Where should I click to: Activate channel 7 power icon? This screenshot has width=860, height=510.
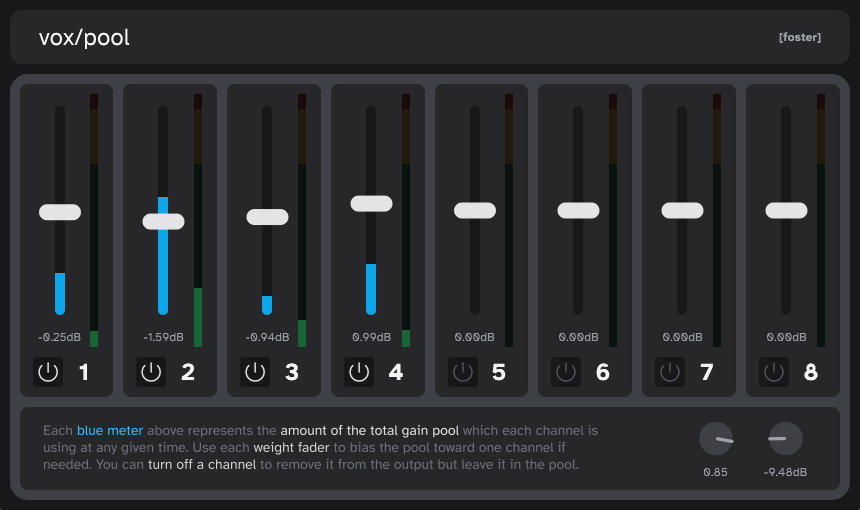[670, 372]
